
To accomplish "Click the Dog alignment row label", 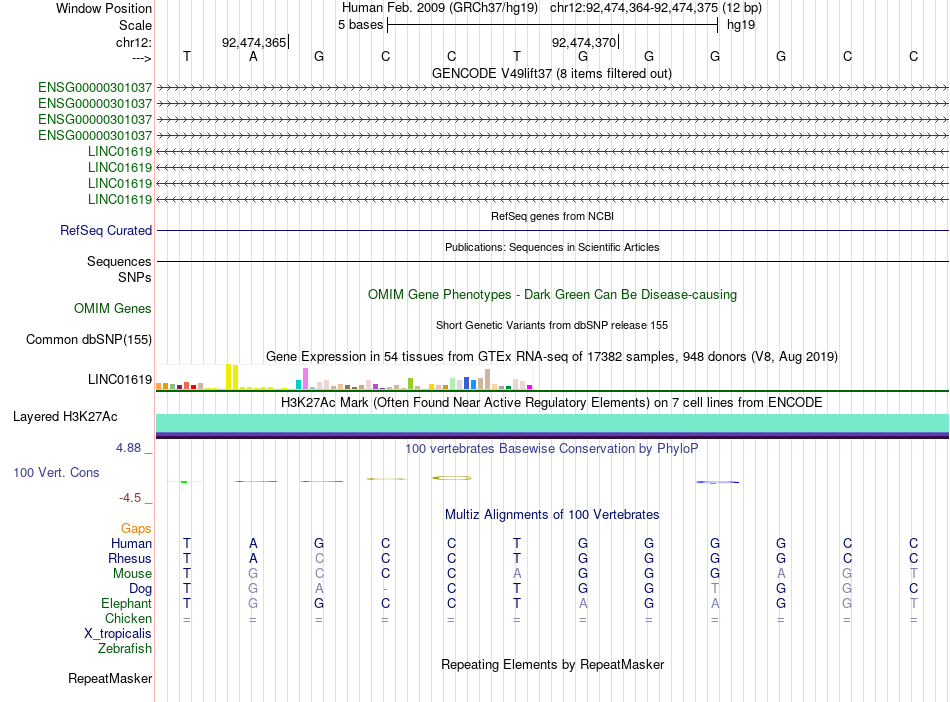I will click(x=140, y=588).
